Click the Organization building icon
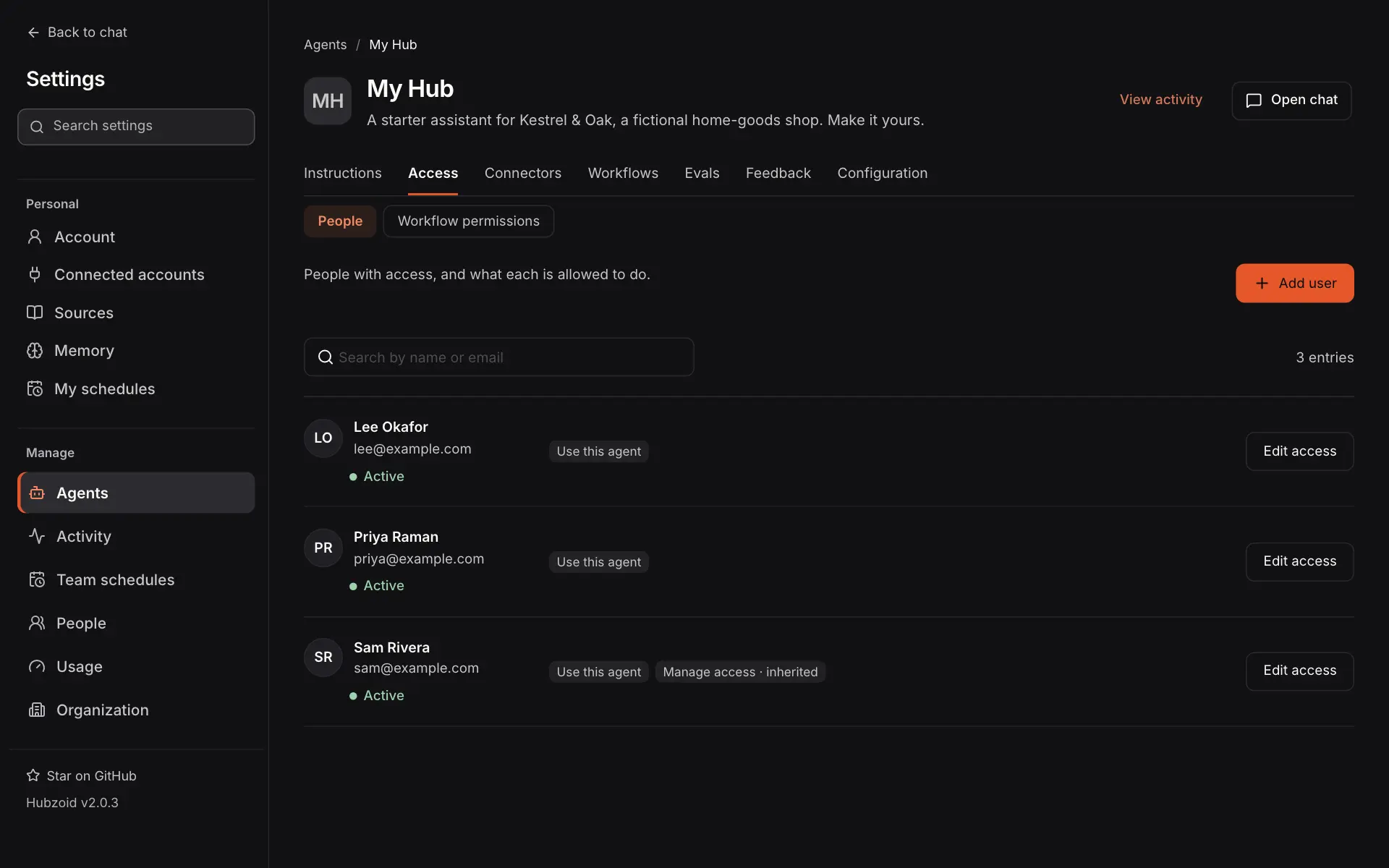Viewport: 1389px width, 868px height. [x=37, y=710]
